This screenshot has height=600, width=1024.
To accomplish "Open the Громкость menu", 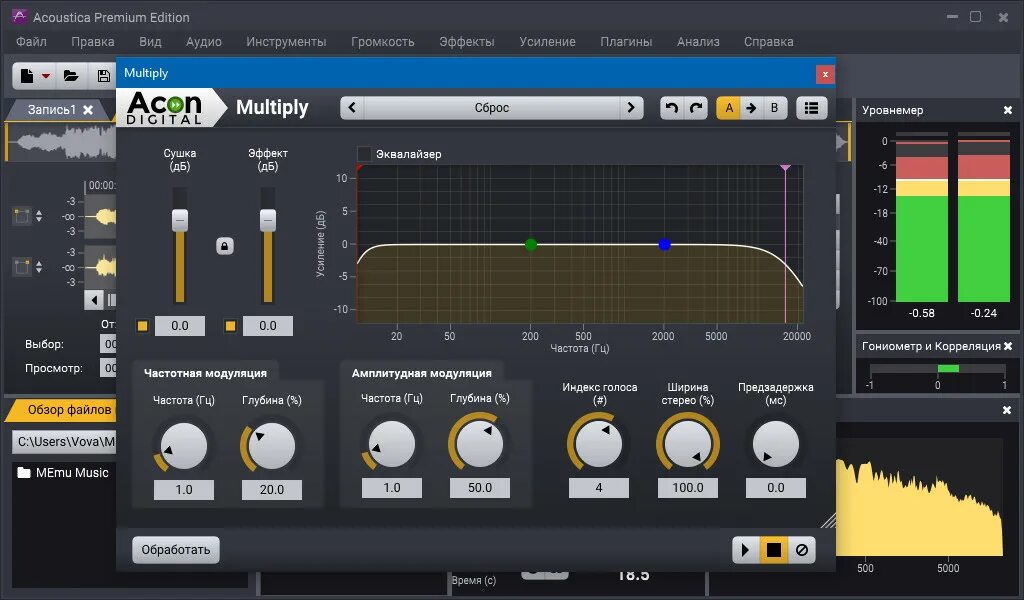I will pyautogui.click(x=383, y=42).
